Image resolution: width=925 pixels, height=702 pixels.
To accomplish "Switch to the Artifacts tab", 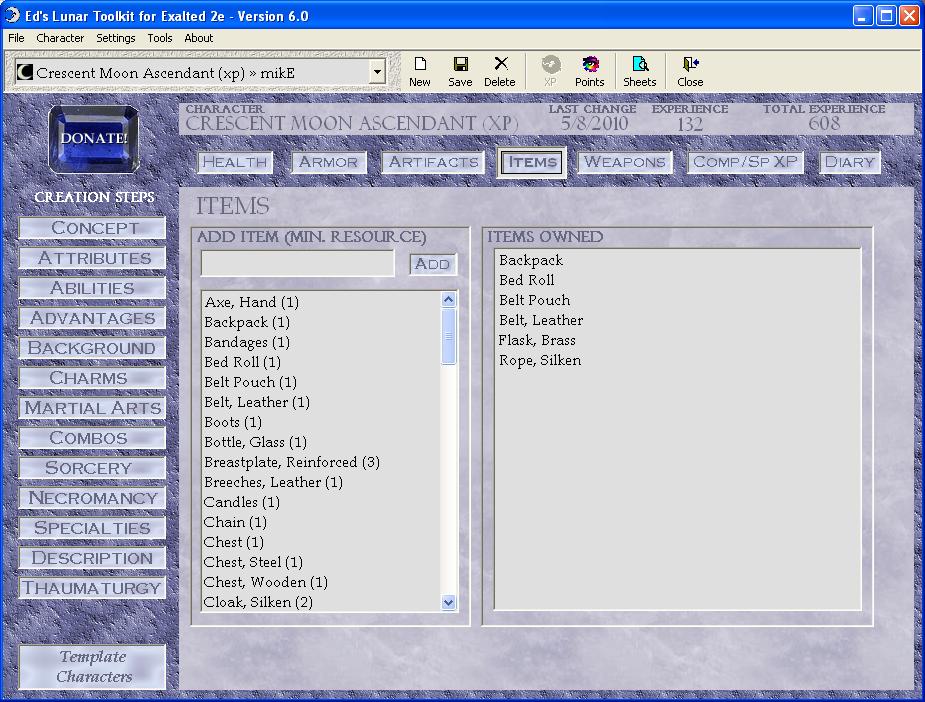I will pos(434,162).
